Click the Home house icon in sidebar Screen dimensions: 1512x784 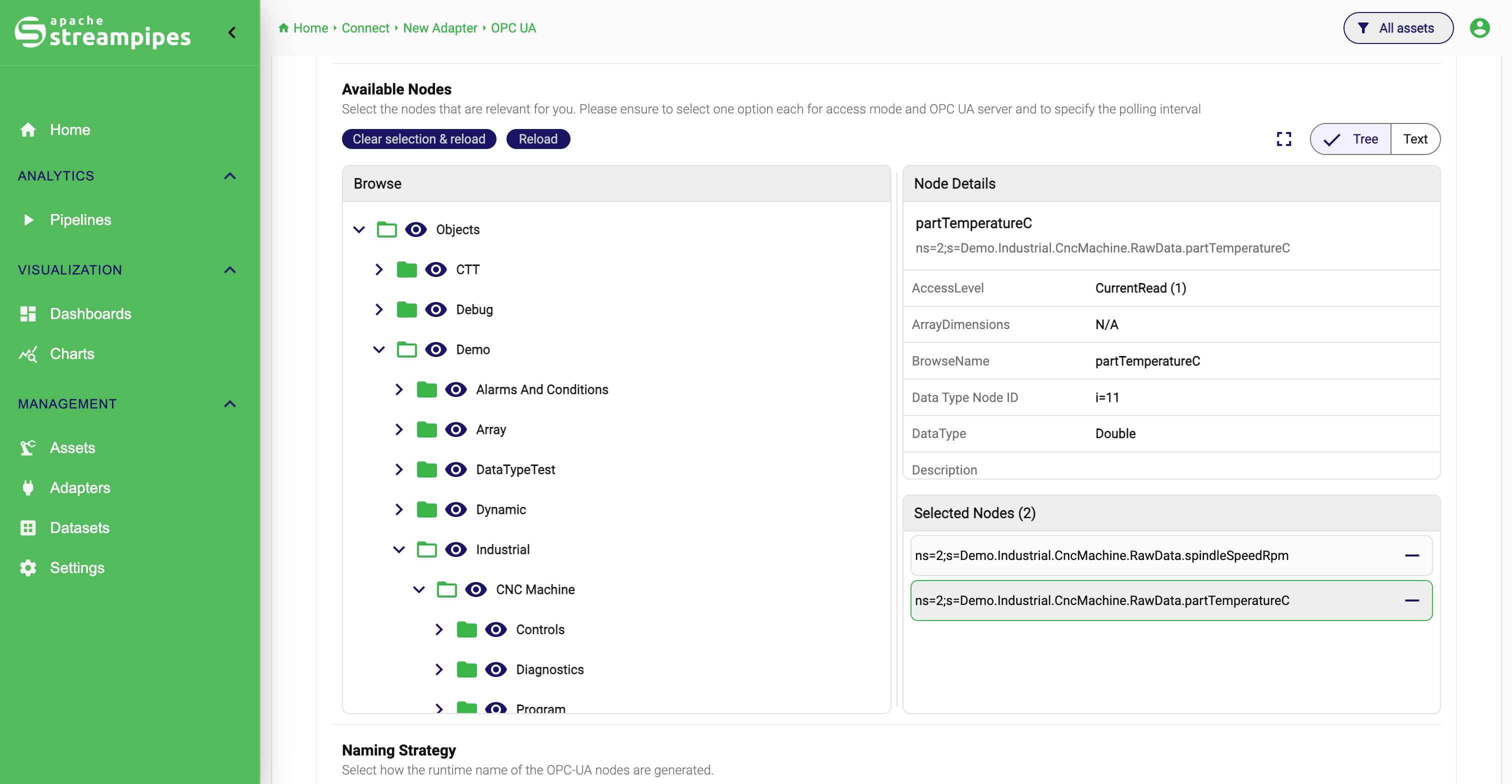pos(27,129)
